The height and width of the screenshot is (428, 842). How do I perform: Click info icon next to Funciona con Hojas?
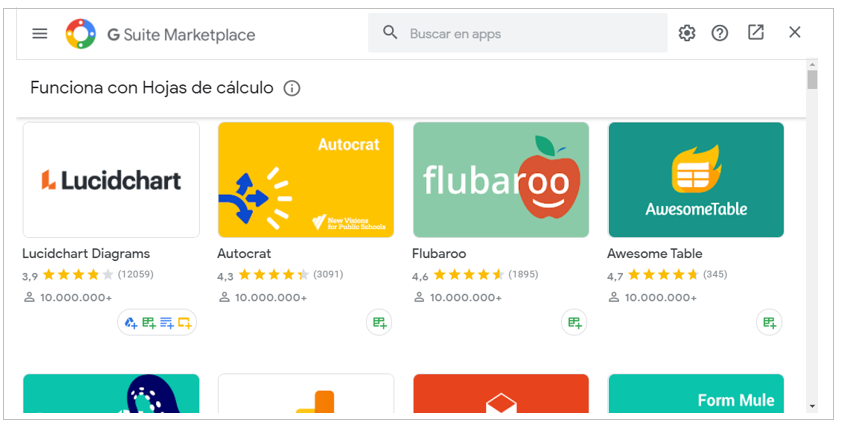pyautogui.click(x=292, y=88)
